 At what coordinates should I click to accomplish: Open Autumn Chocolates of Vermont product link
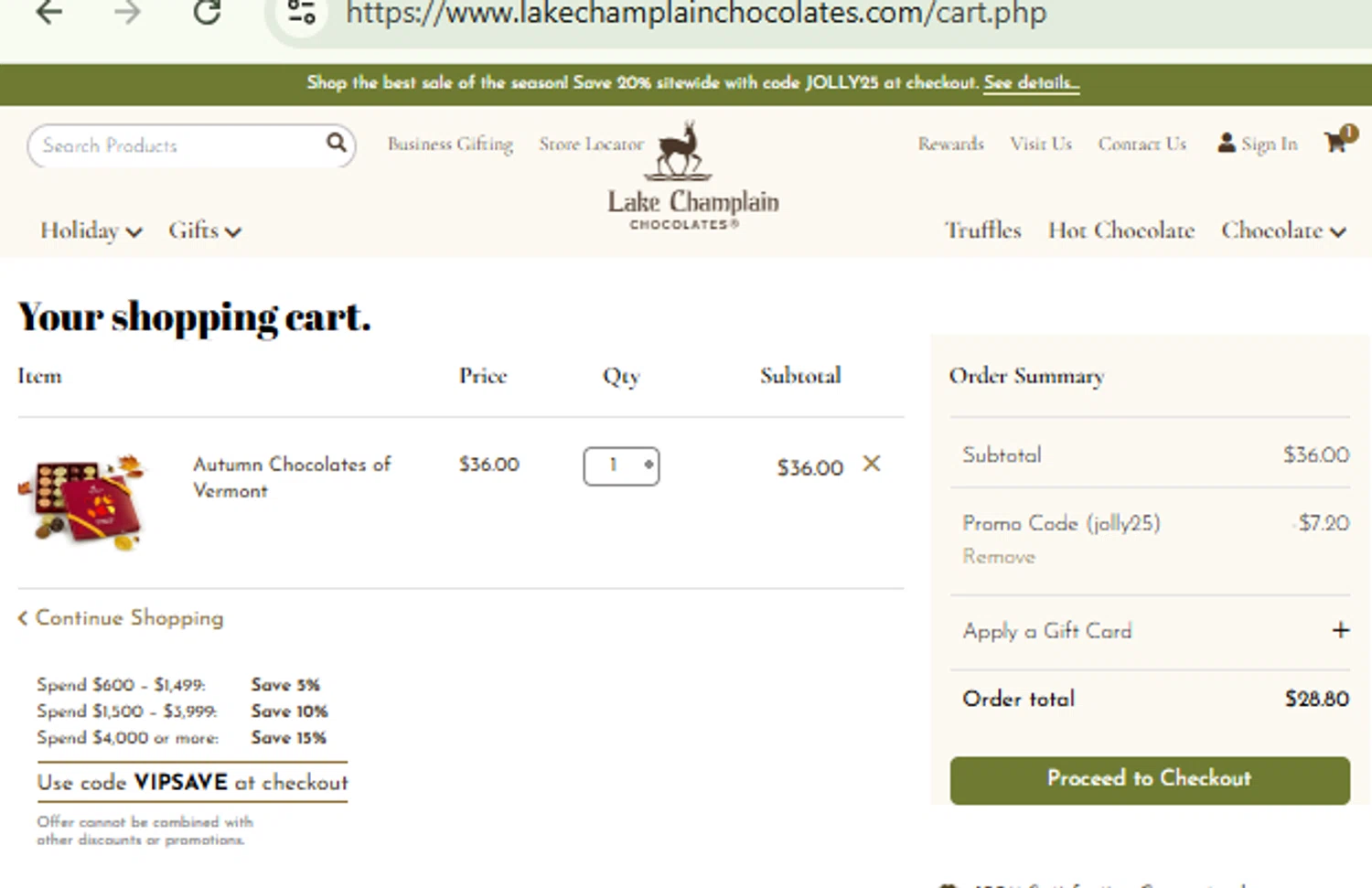[x=292, y=477]
